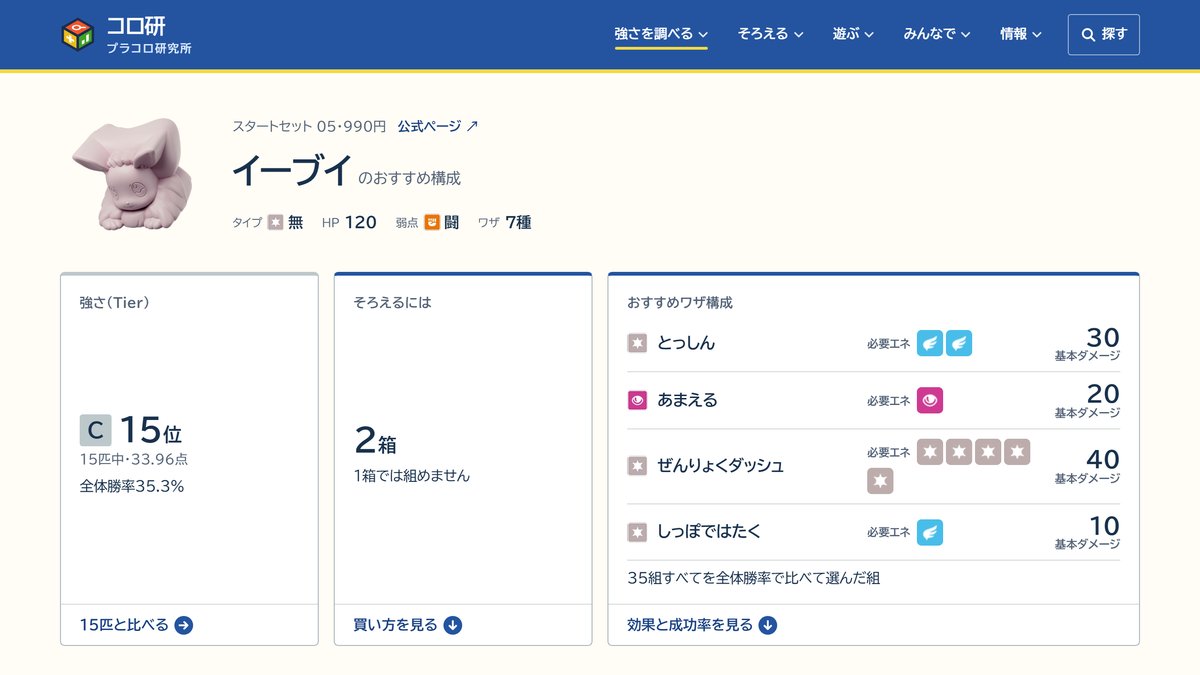Image resolution: width=1200 pixels, height=675 pixels.
Task: Open the そろえる menu
Action: (x=770, y=34)
